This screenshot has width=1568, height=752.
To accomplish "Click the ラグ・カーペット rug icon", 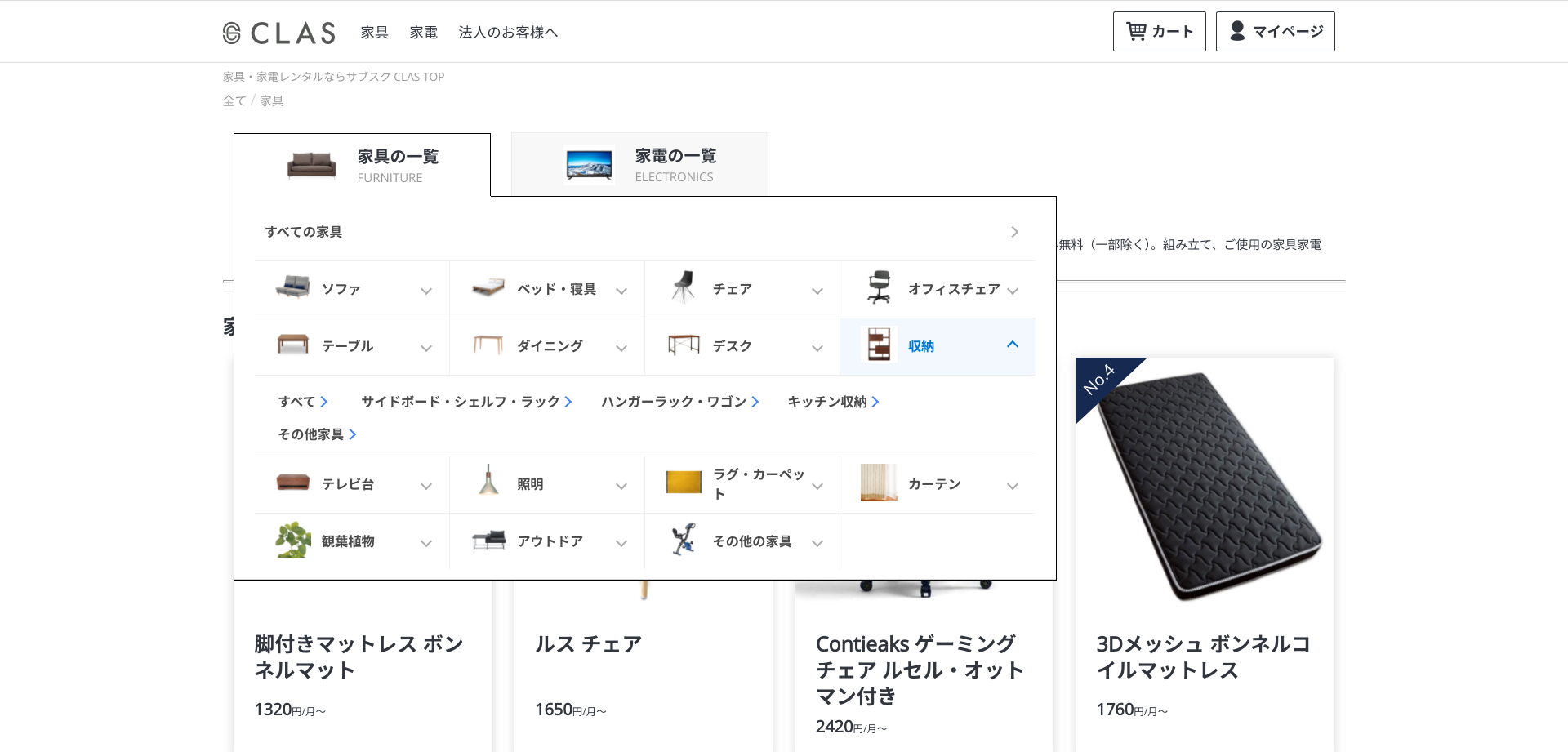I will pyautogui.click(x=684, y=483).
